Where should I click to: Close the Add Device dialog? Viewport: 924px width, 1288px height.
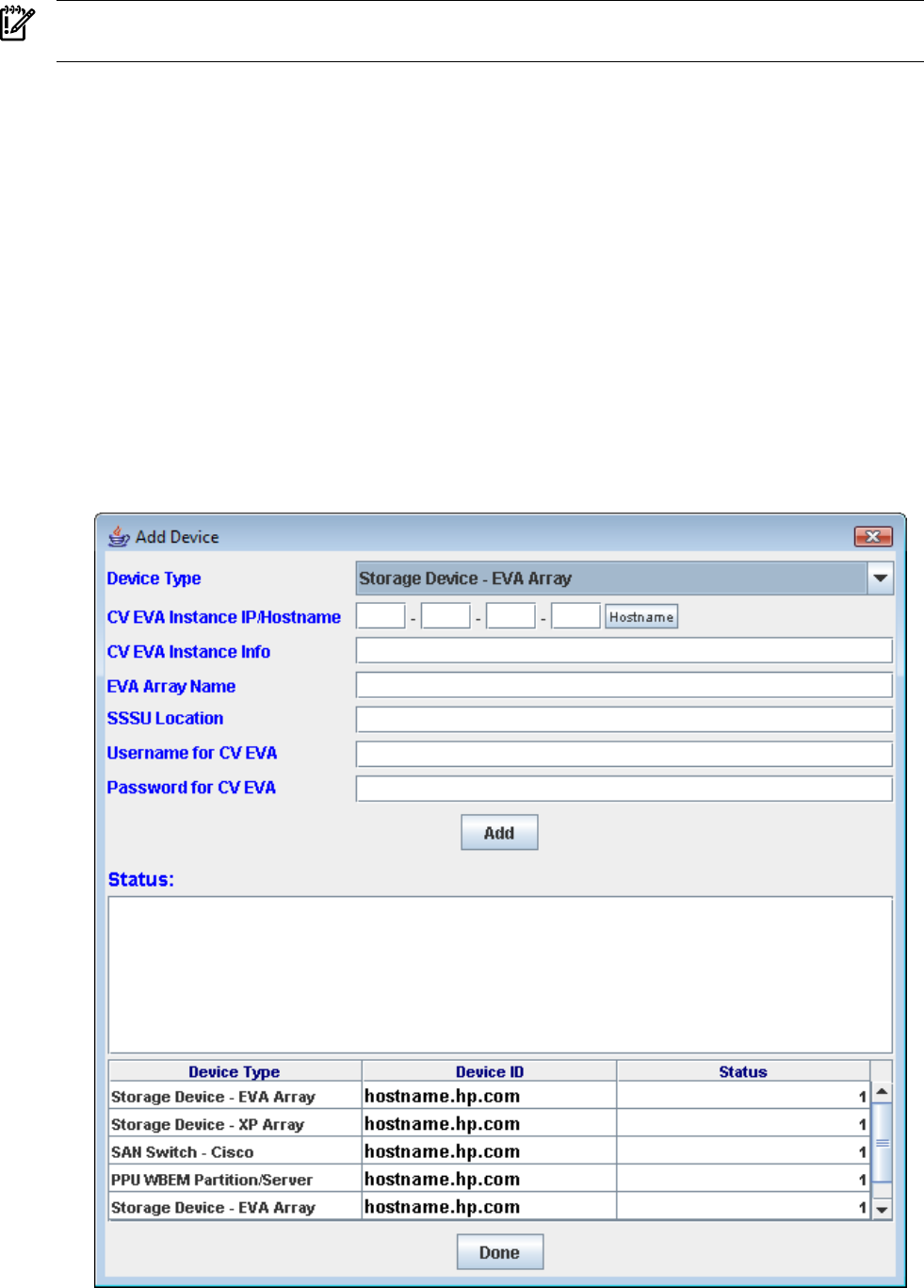coord(873,536)
